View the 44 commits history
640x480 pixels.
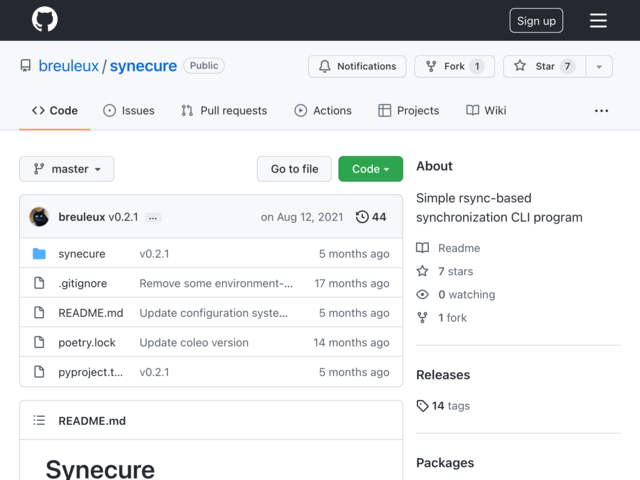coord(371,217)
